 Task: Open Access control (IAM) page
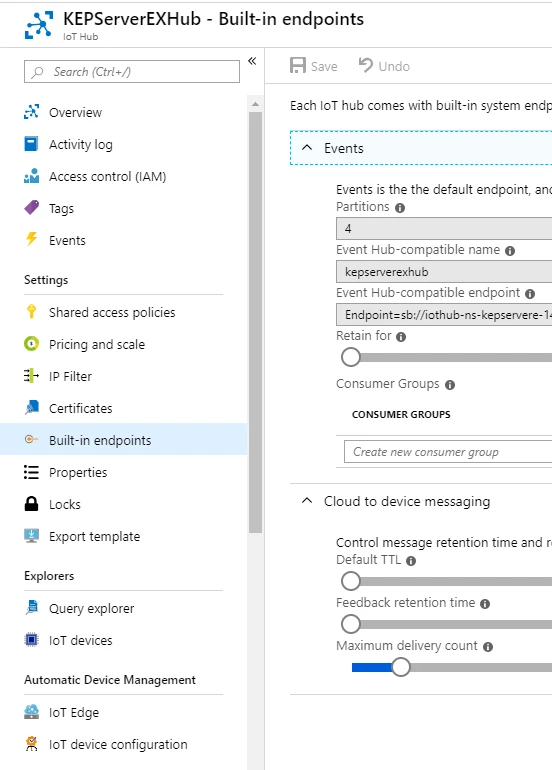108,177
